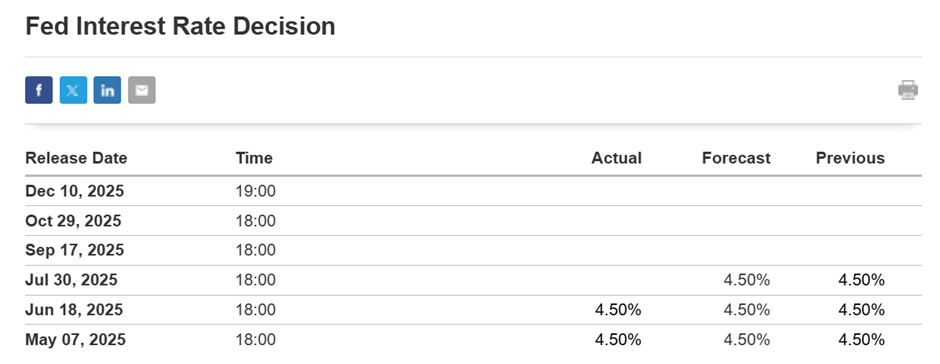Click the Jun 18 actual value 4.50%

(x=618, y=310)
